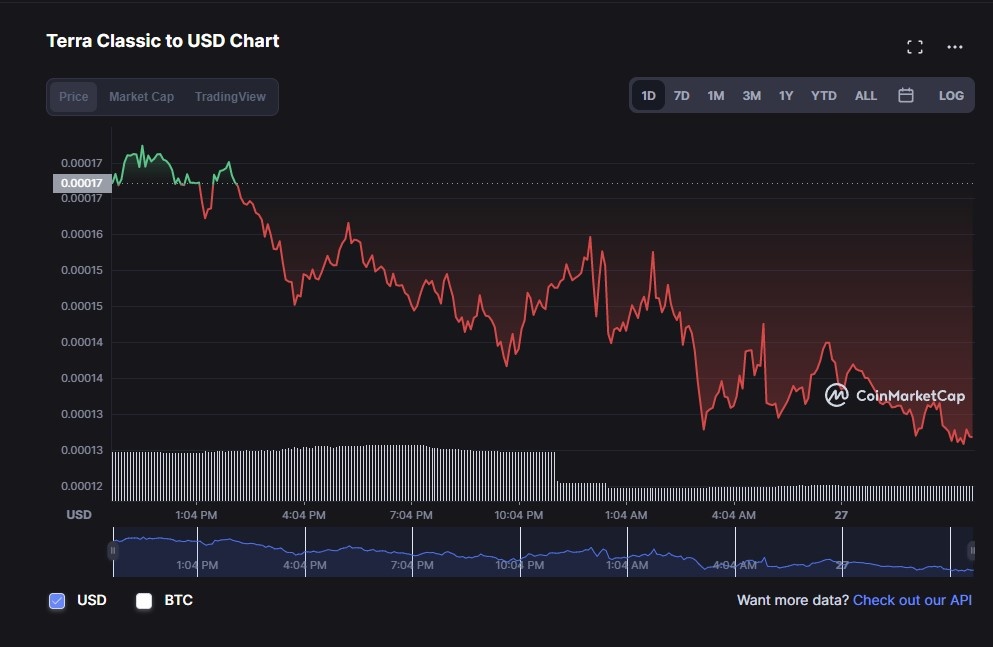Image resolution: width=993 pixels, height=647 pixels.
Task: Switch to the Market Cap tab
Action: pyautogui.click(x=140, y=96)
